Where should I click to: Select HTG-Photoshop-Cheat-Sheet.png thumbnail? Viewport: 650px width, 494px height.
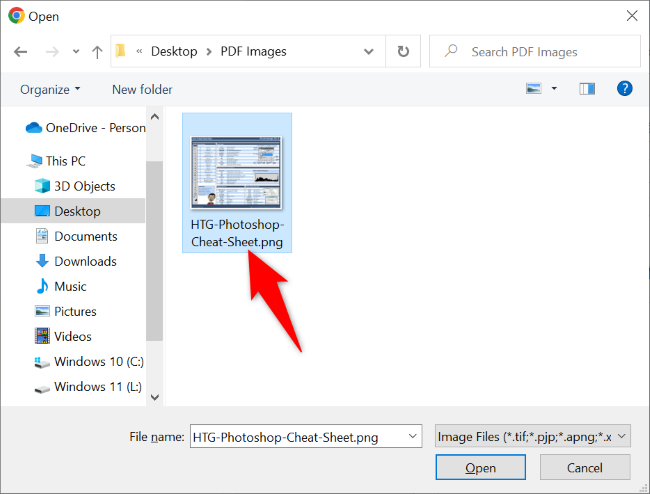click(x=236, y=172)
